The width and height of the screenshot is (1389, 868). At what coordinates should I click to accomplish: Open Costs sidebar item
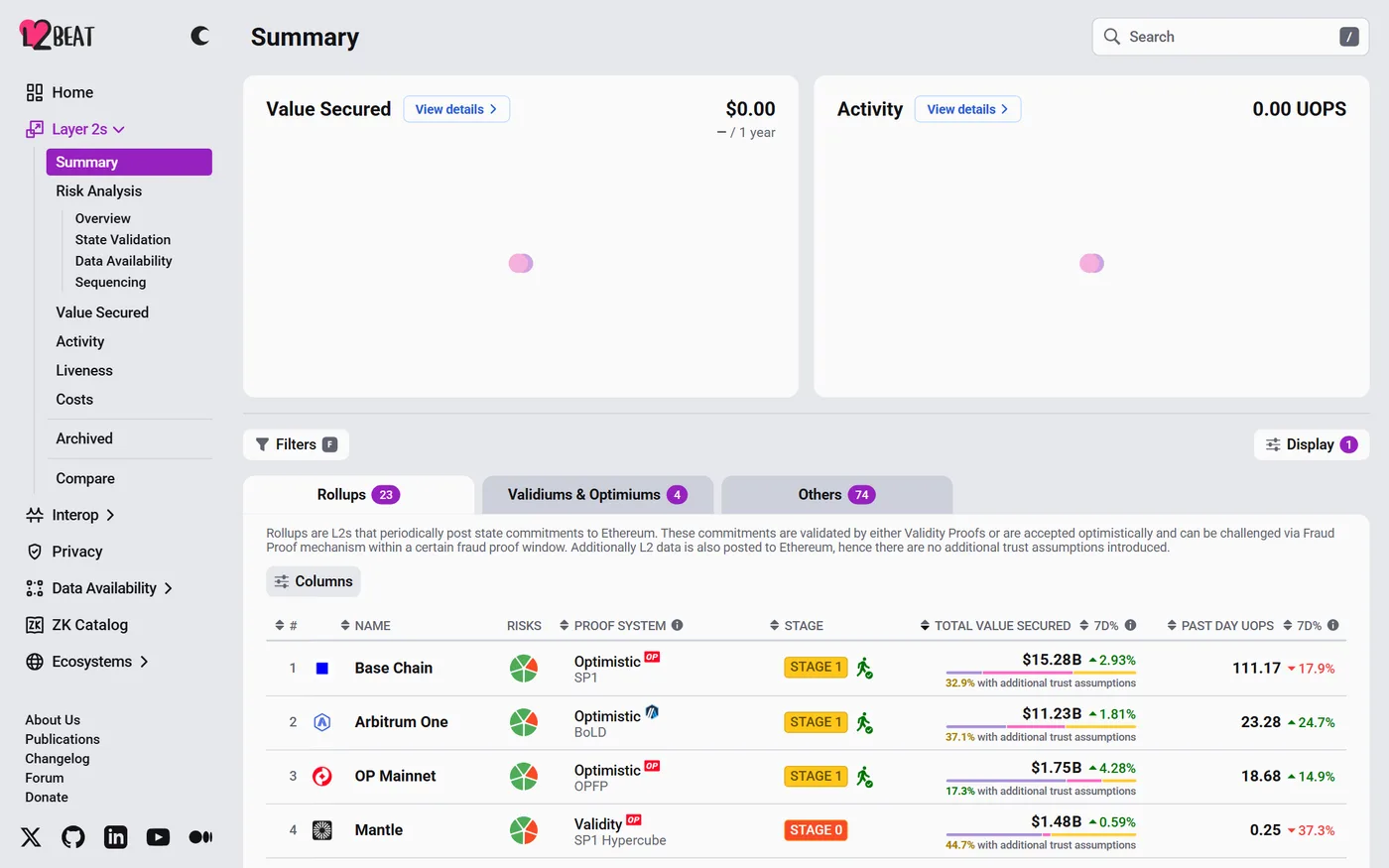point(74,399)
